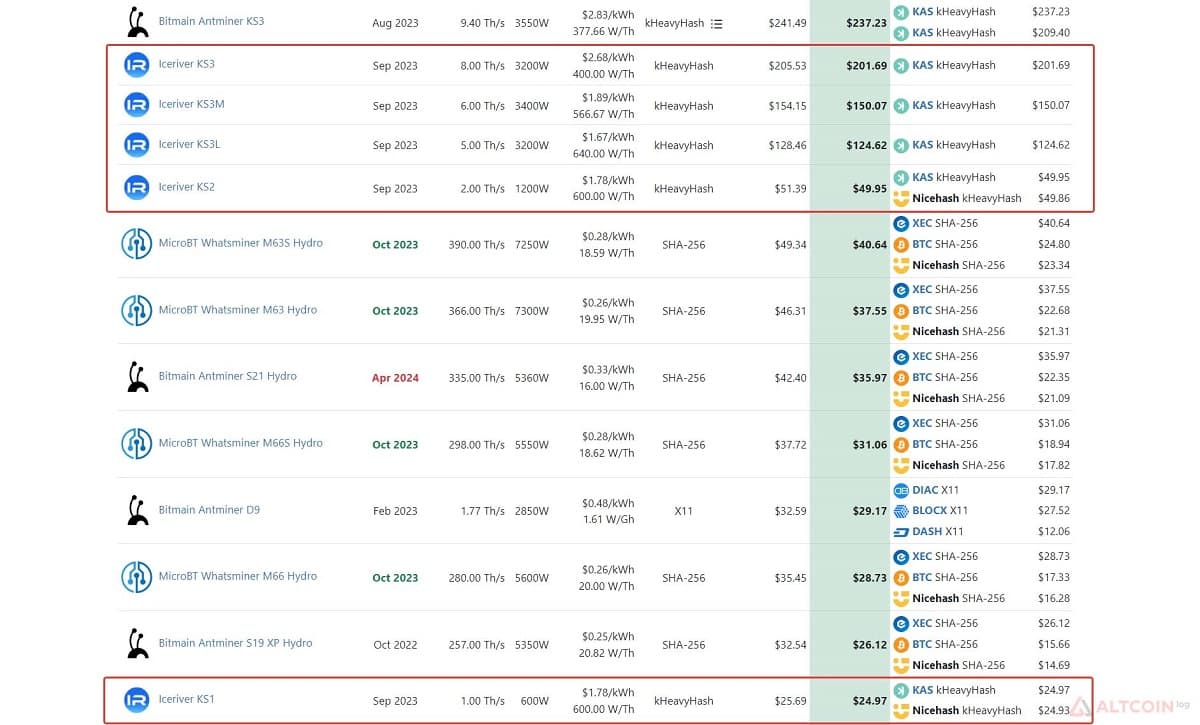Click the Iceriver logo beside Iceriver KS1
This screenshot has height=725, width=1200.
[x=136, y=700]
